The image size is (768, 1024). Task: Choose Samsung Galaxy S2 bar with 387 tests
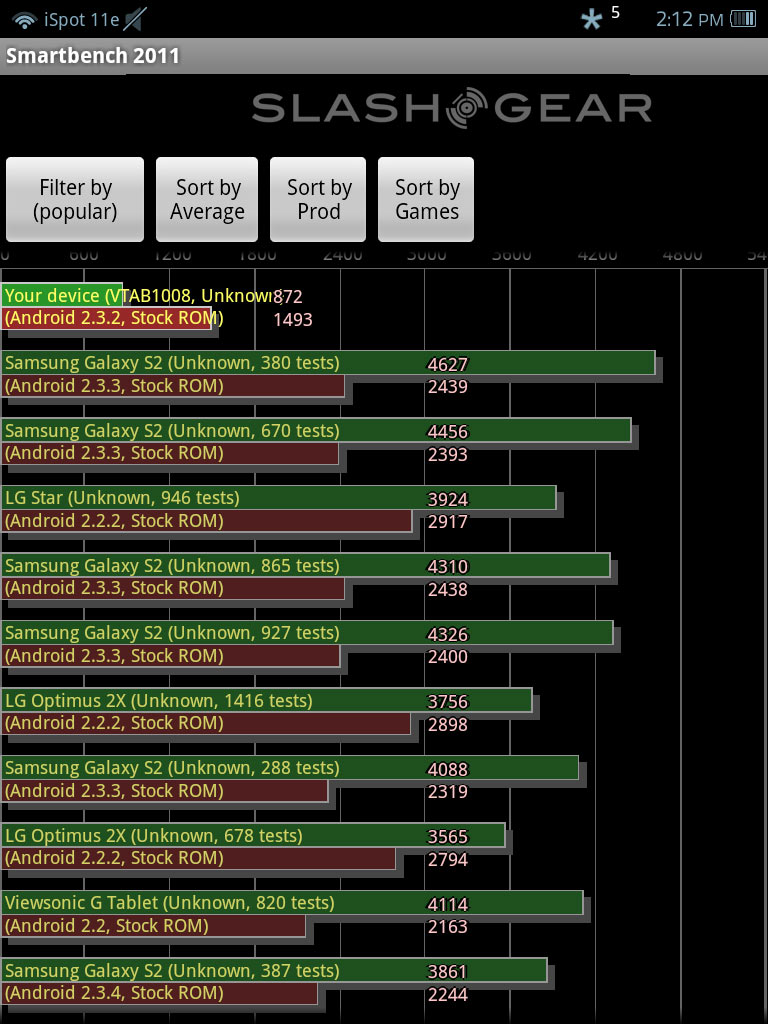(x=273, y=970)
